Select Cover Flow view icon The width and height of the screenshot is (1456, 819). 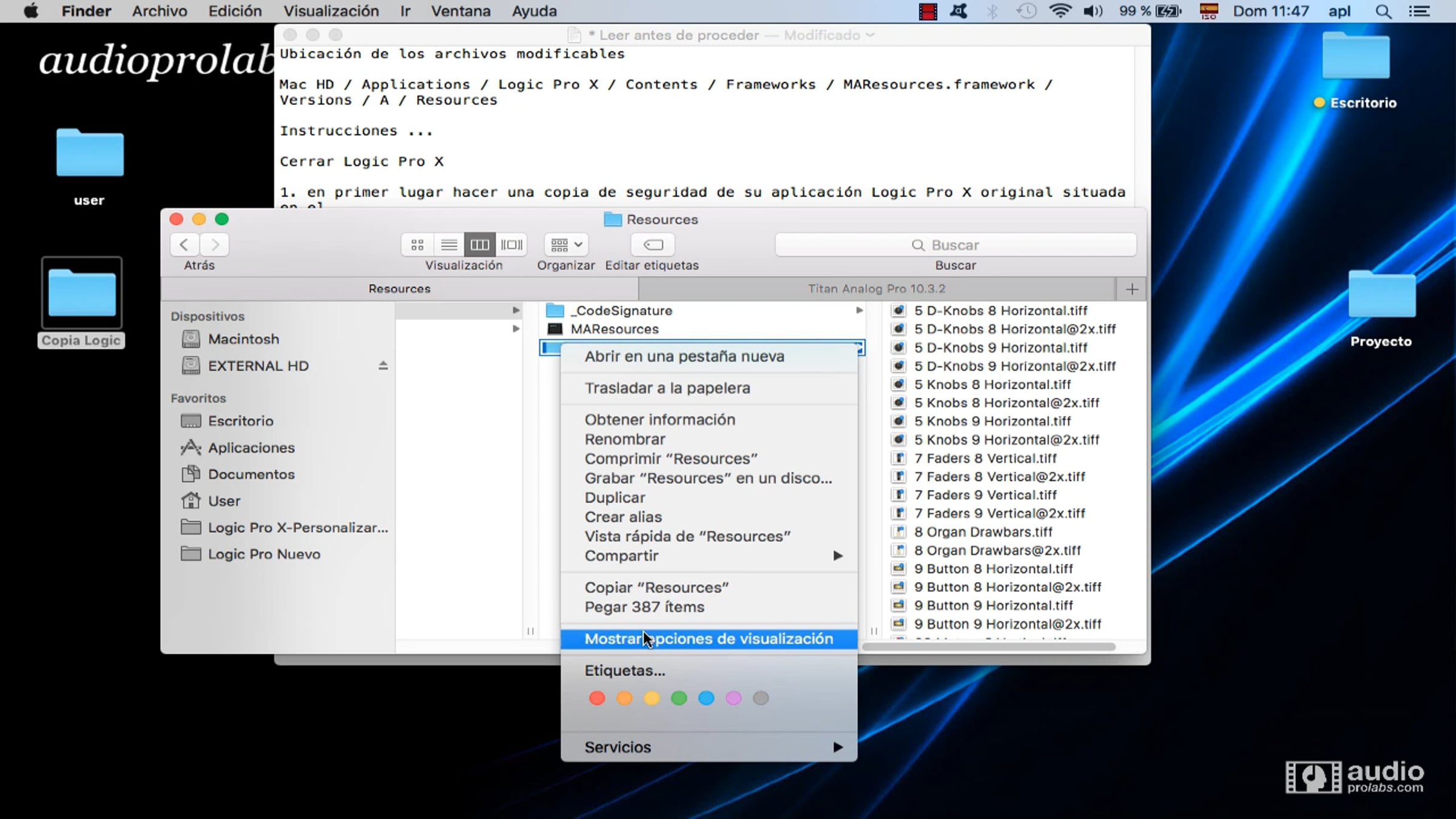point(511,244)
